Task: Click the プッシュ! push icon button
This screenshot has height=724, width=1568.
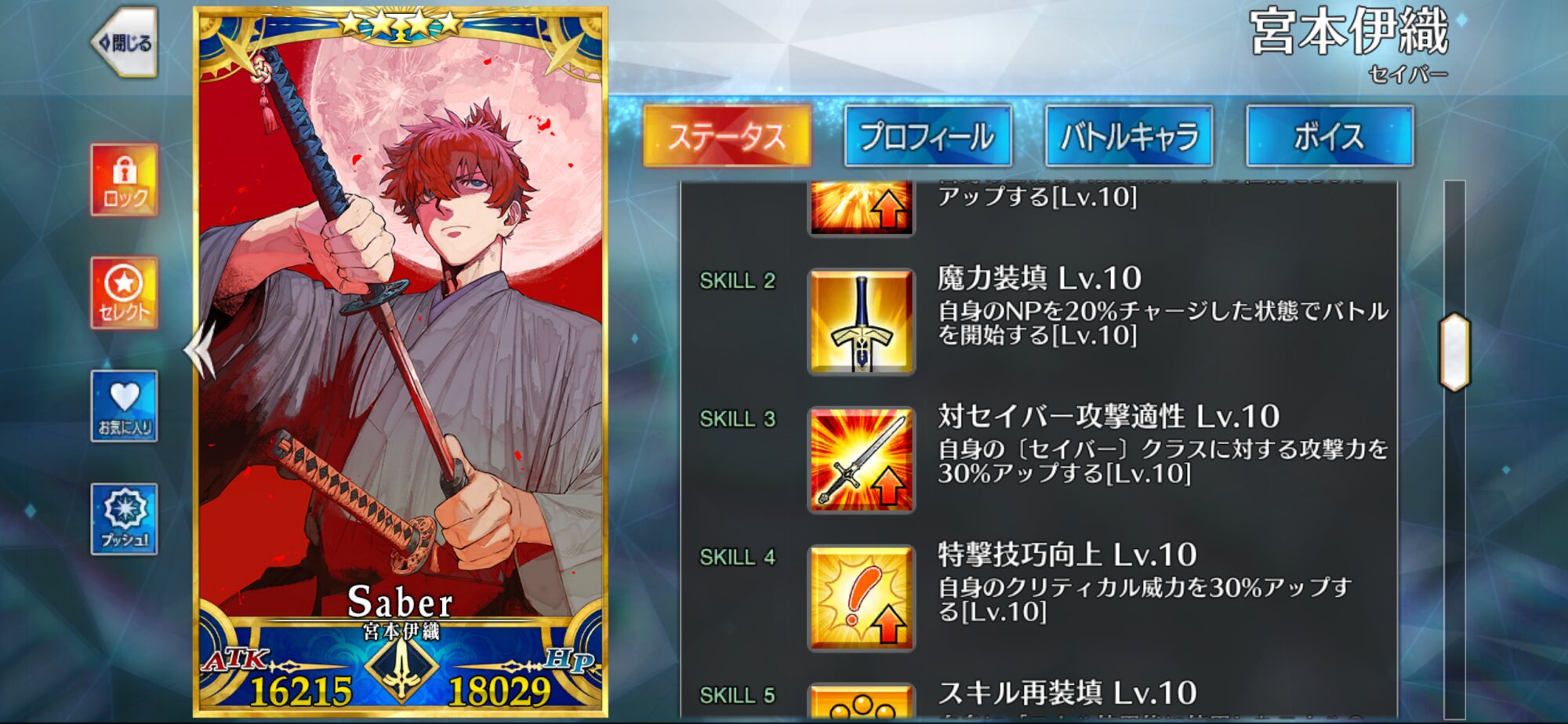Action: point(124,518)
